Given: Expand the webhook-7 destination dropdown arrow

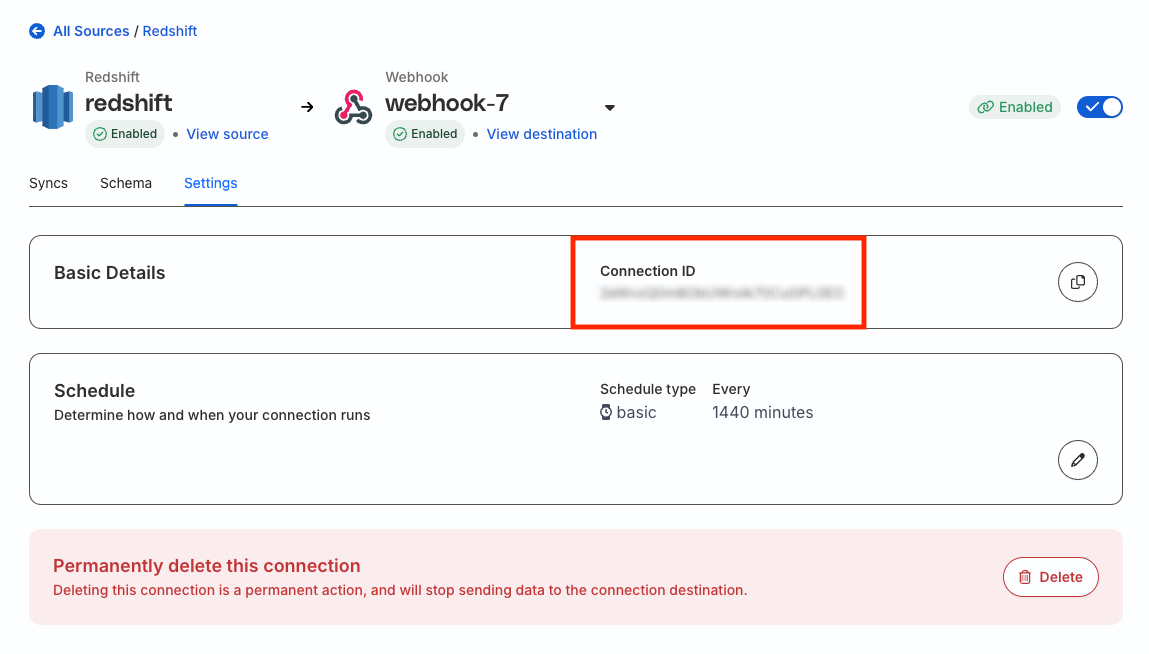Looking at the screenshot, I should click(x=610, y=108).
